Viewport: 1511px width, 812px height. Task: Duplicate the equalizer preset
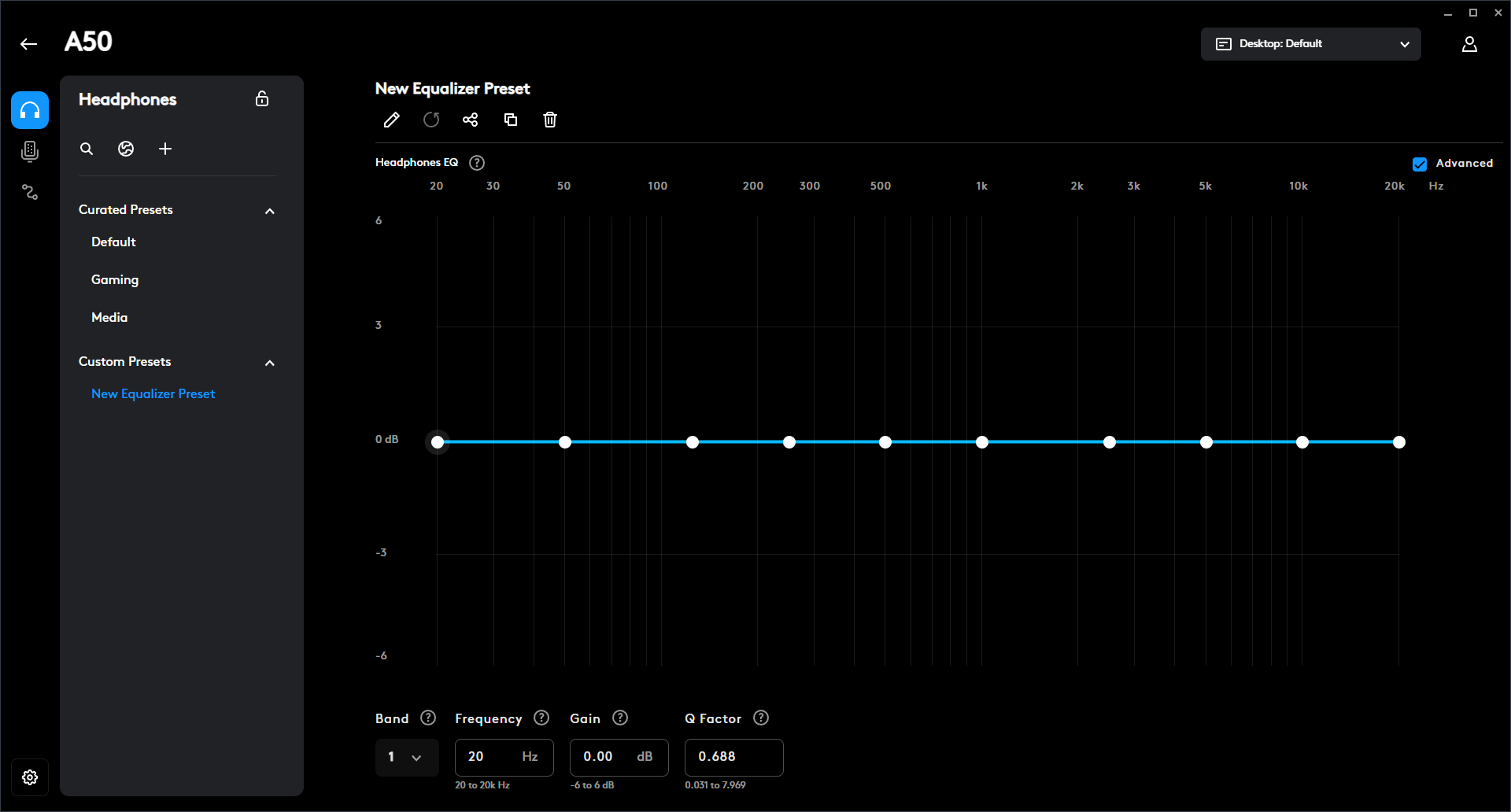click(x=511, y=120)
